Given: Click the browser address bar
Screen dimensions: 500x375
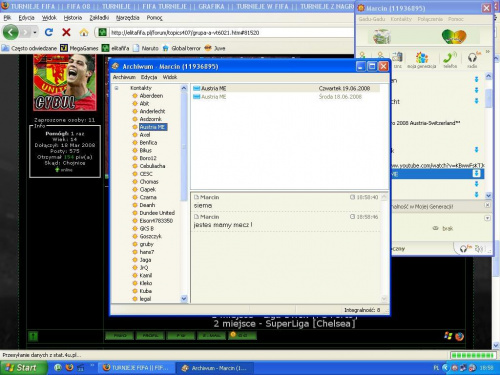Looking at the screenshot, I should point(230,33).
